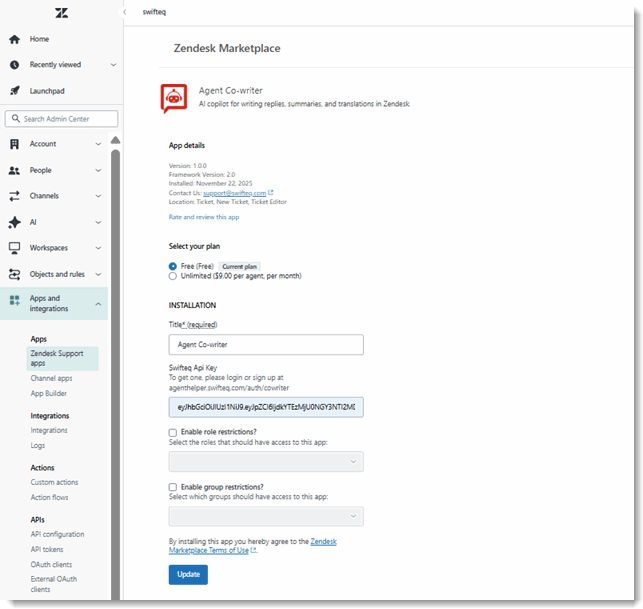Collapse the Apps and integrations chevron
643x609 pixels.
point(98,304)
